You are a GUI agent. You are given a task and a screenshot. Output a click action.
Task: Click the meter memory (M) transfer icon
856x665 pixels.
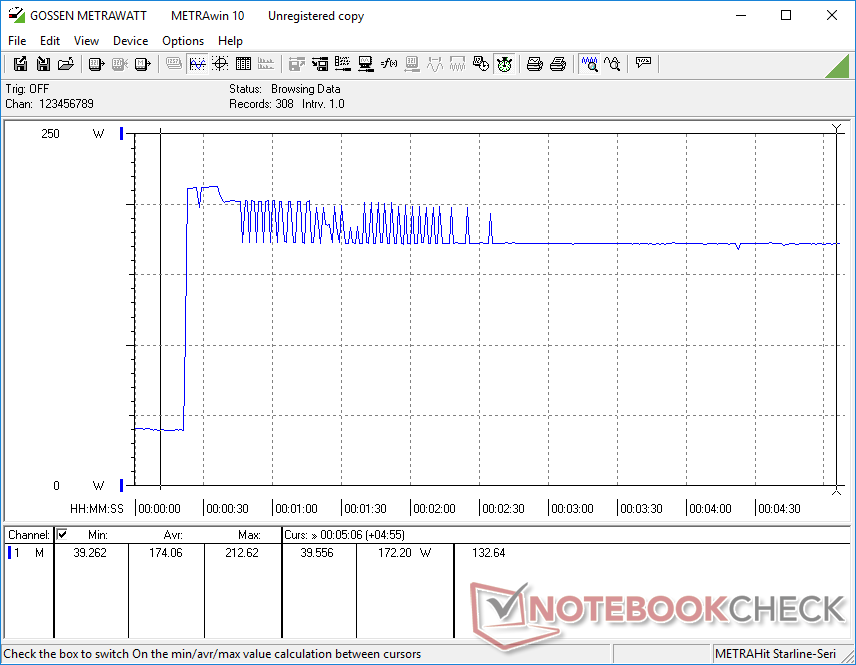142,64
